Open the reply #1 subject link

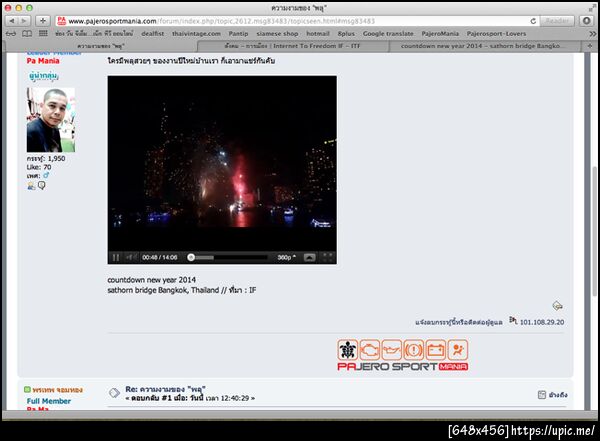(x=165, y=389)
